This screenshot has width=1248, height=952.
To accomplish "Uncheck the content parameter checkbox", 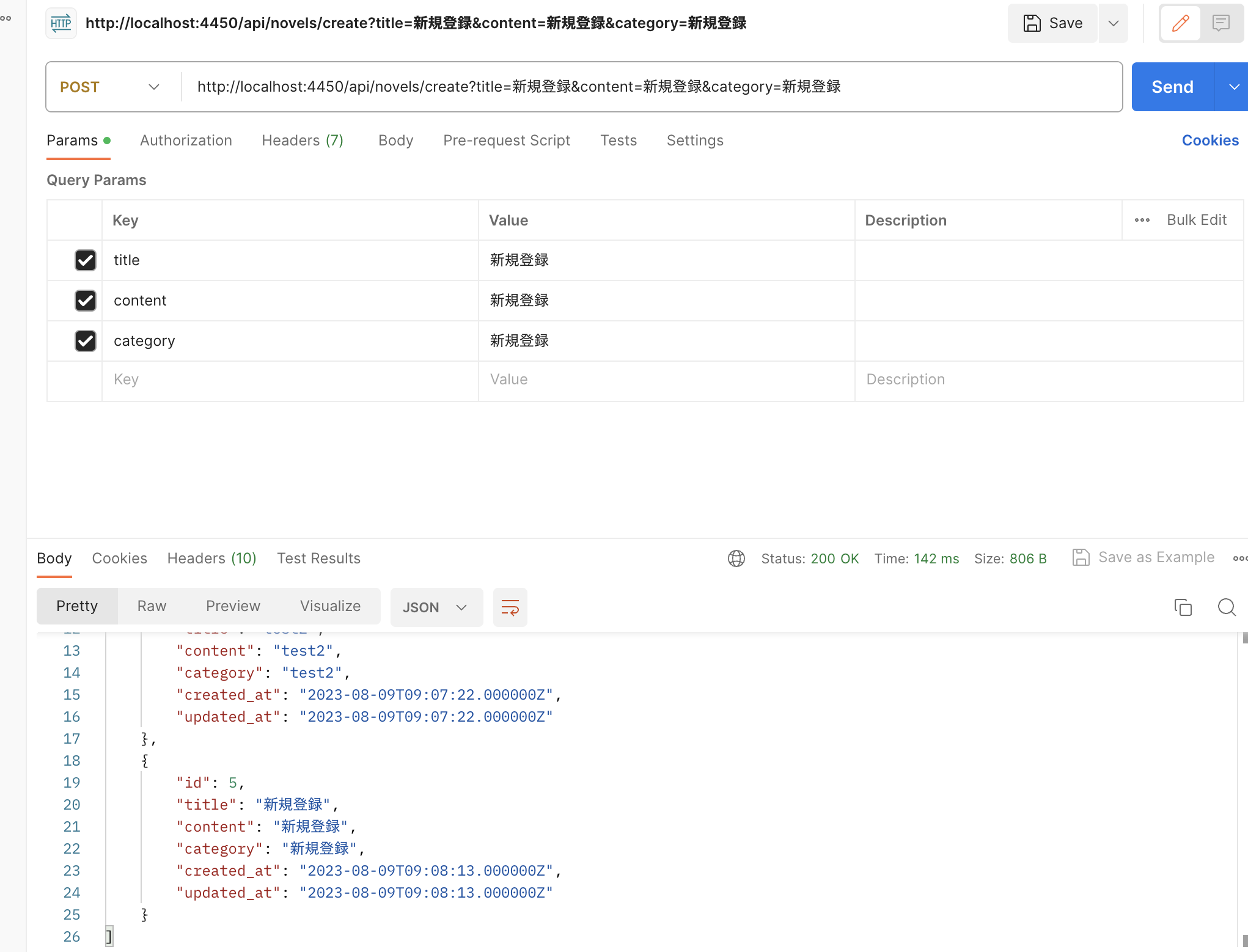I will [x=85, y=301].
